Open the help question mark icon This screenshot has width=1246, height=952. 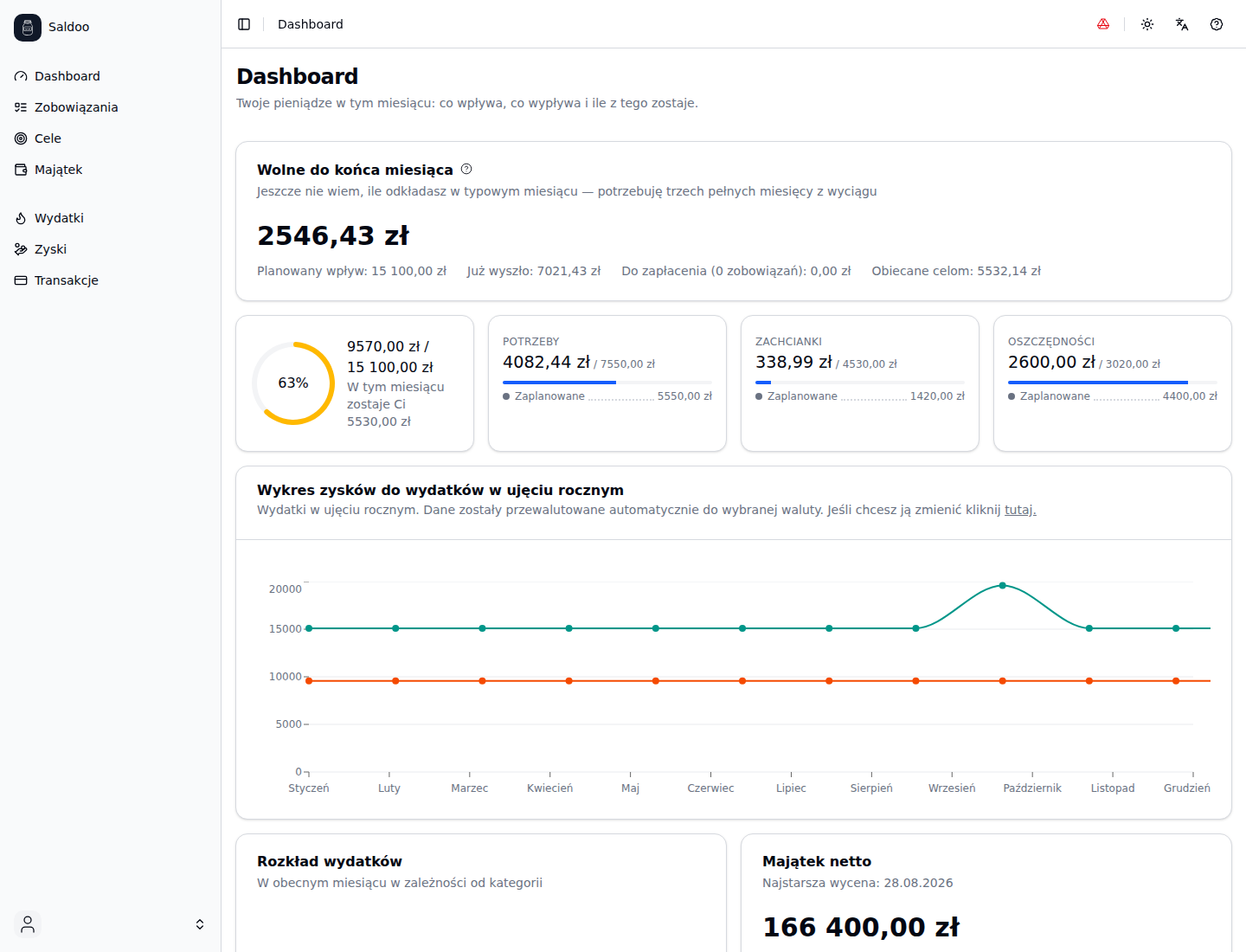point(1217,24)
